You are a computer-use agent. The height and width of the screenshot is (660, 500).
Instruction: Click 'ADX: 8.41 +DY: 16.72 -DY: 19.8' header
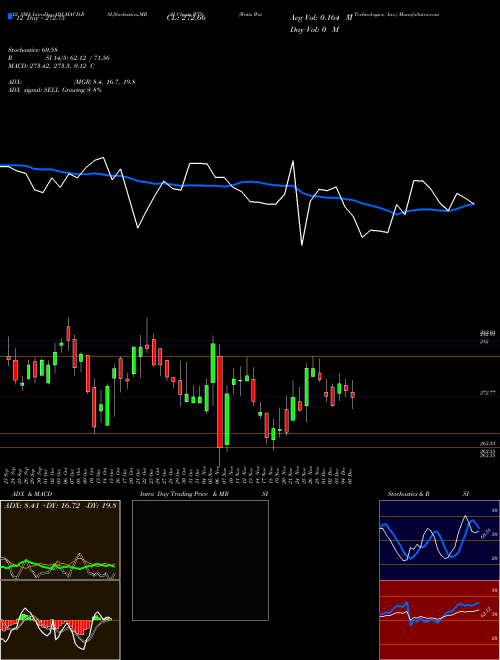(x=60, y=505)
